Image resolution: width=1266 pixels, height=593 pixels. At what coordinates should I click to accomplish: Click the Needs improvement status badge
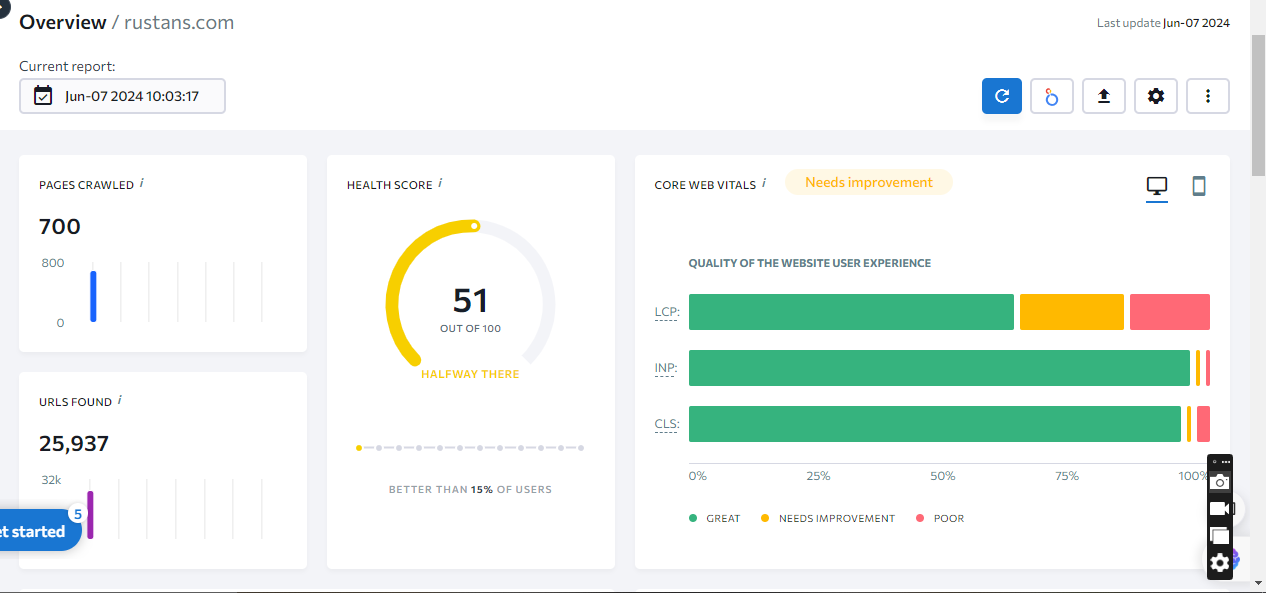point(869,182)
